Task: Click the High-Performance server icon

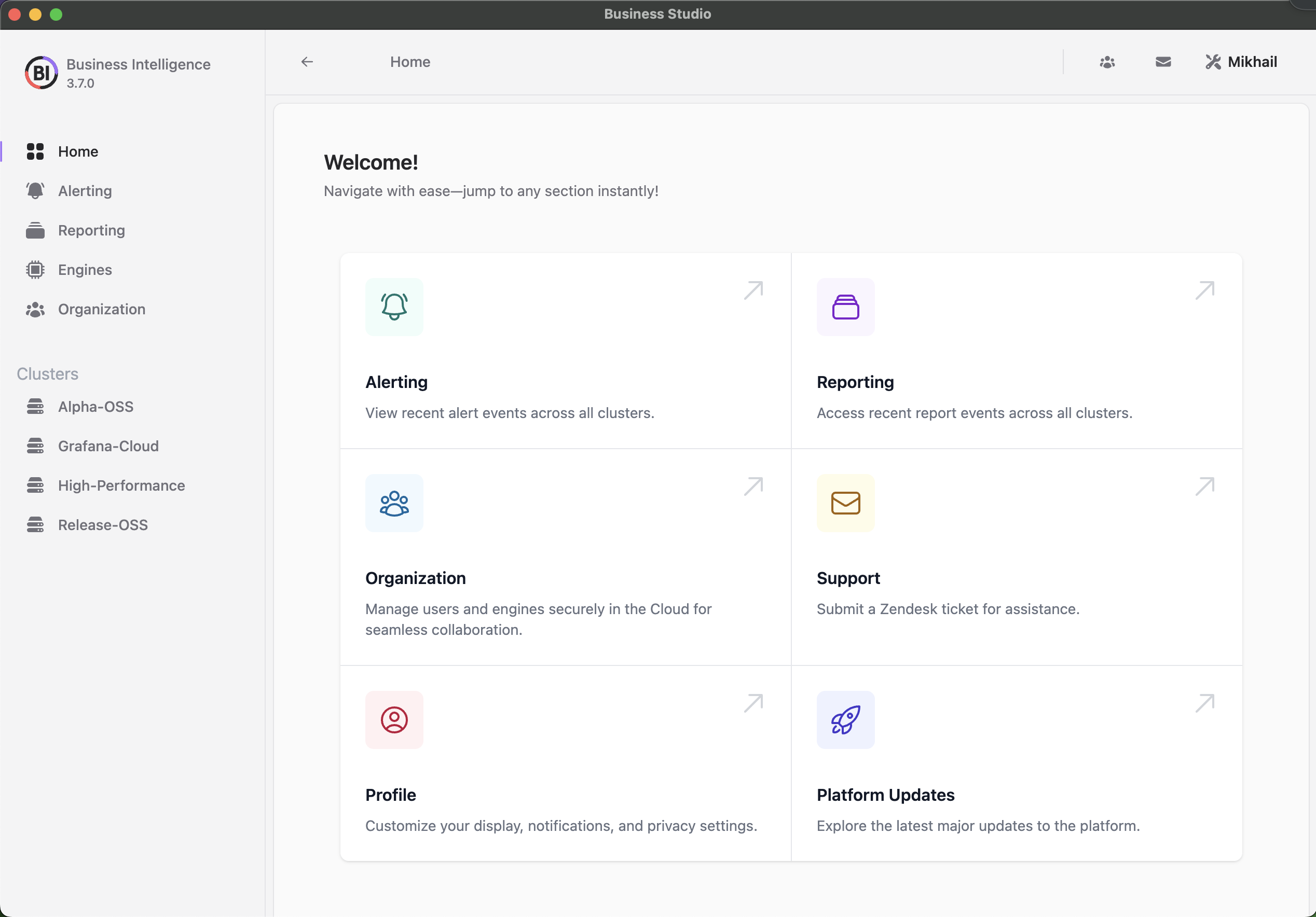Action: click(35, 485)
